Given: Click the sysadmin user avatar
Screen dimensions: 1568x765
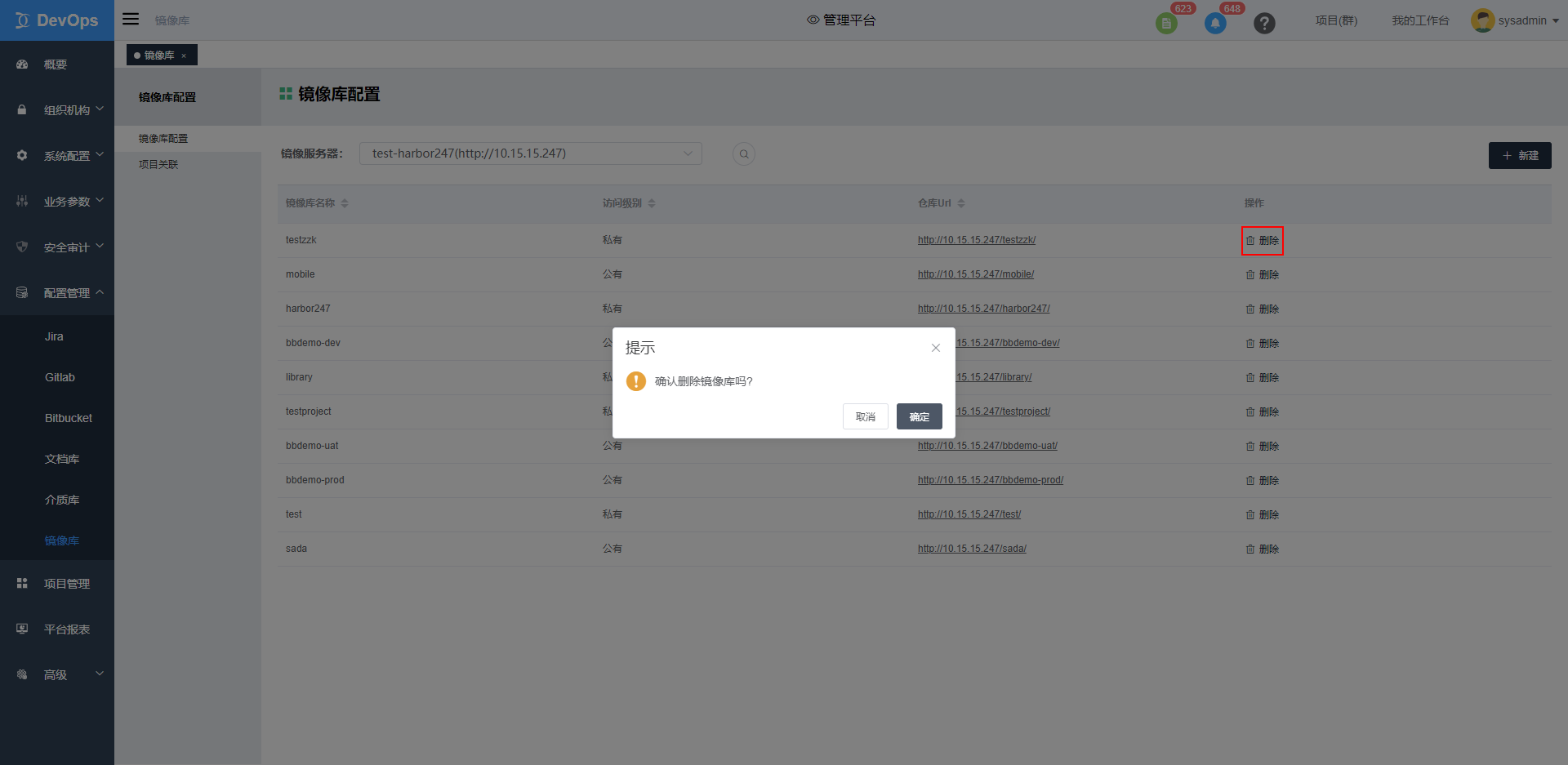Looking at the screenshot, I should click(1482, 20).
